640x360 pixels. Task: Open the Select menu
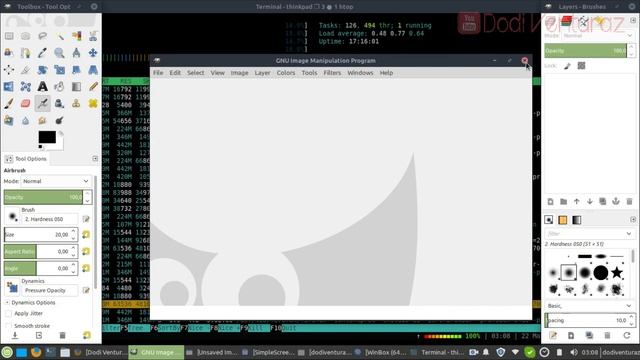click(x=196, y=73)
